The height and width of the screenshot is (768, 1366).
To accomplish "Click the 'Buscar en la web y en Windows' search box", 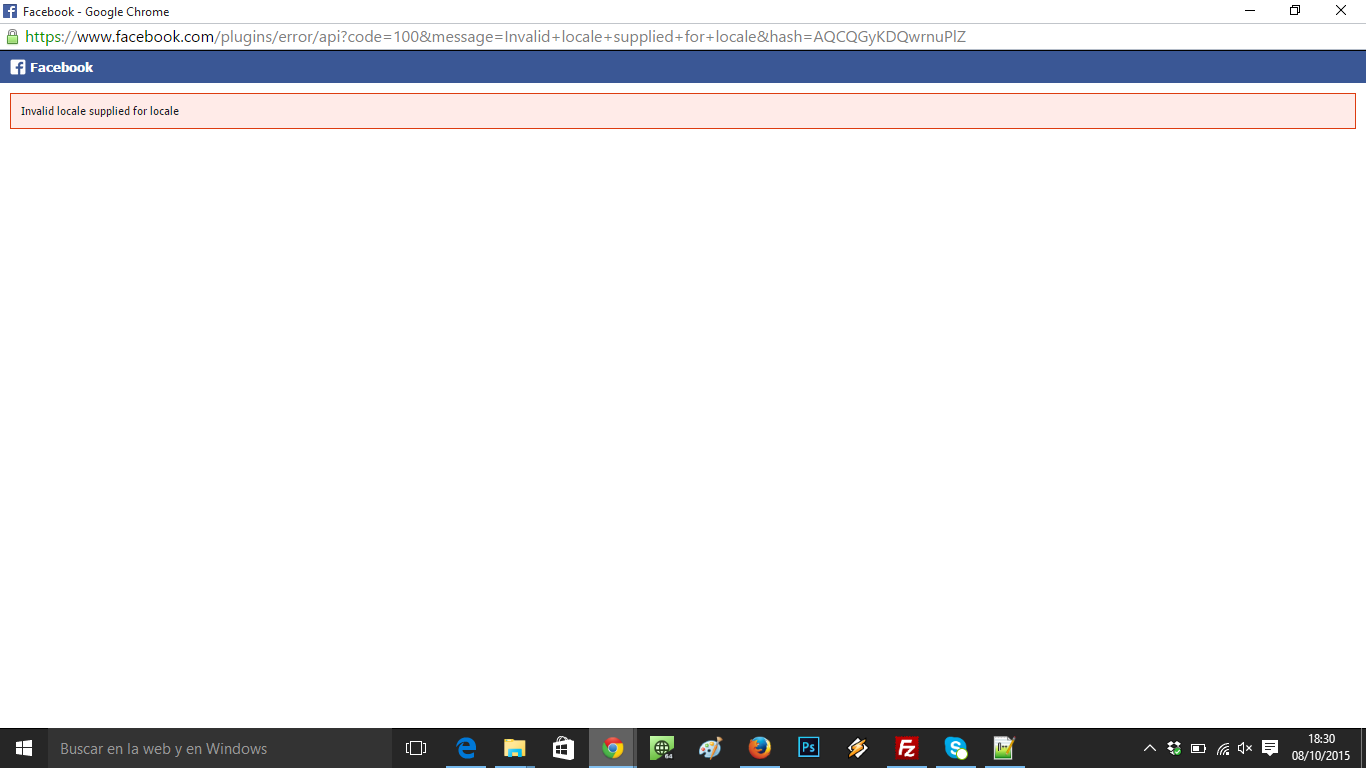I will (219, 748).
